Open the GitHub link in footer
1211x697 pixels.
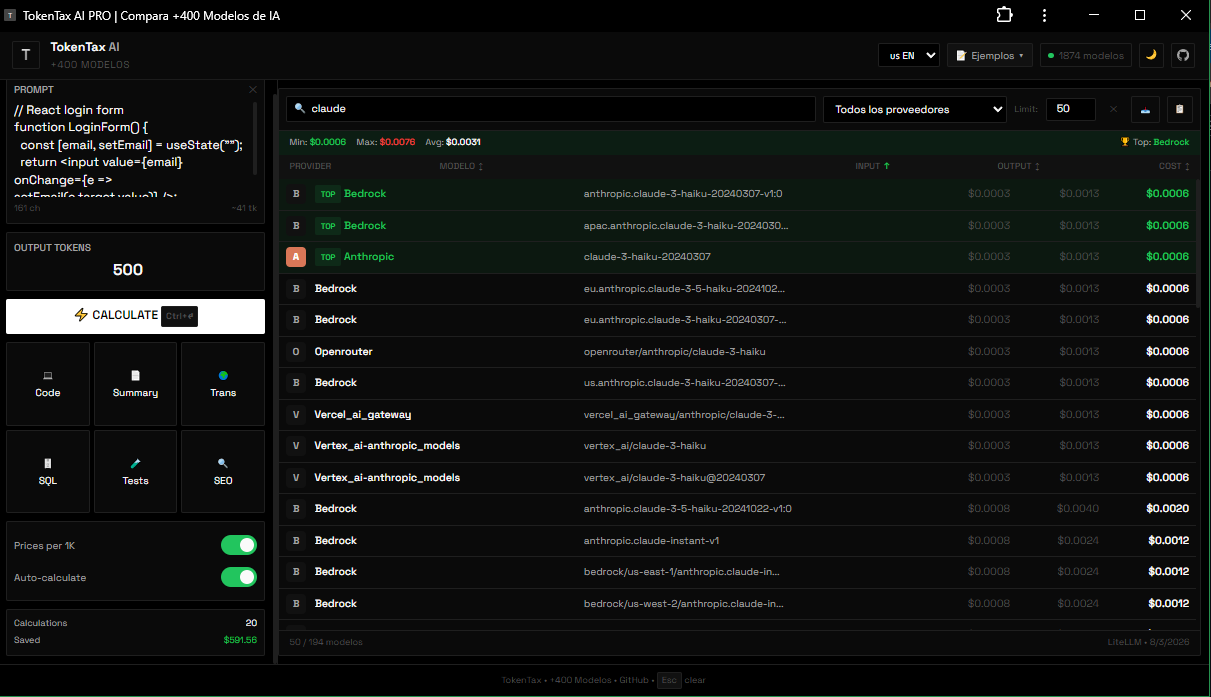click(x=634, y=680)
